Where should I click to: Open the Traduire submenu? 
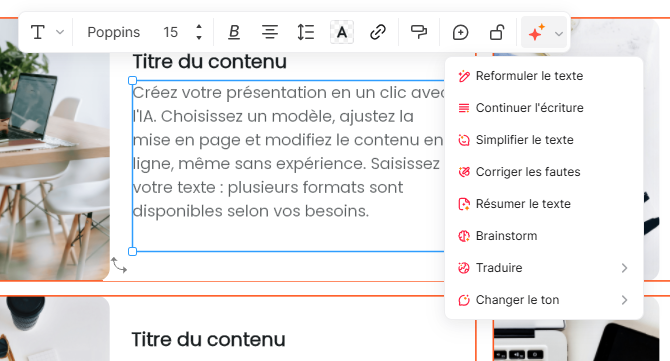pos(544,268)
